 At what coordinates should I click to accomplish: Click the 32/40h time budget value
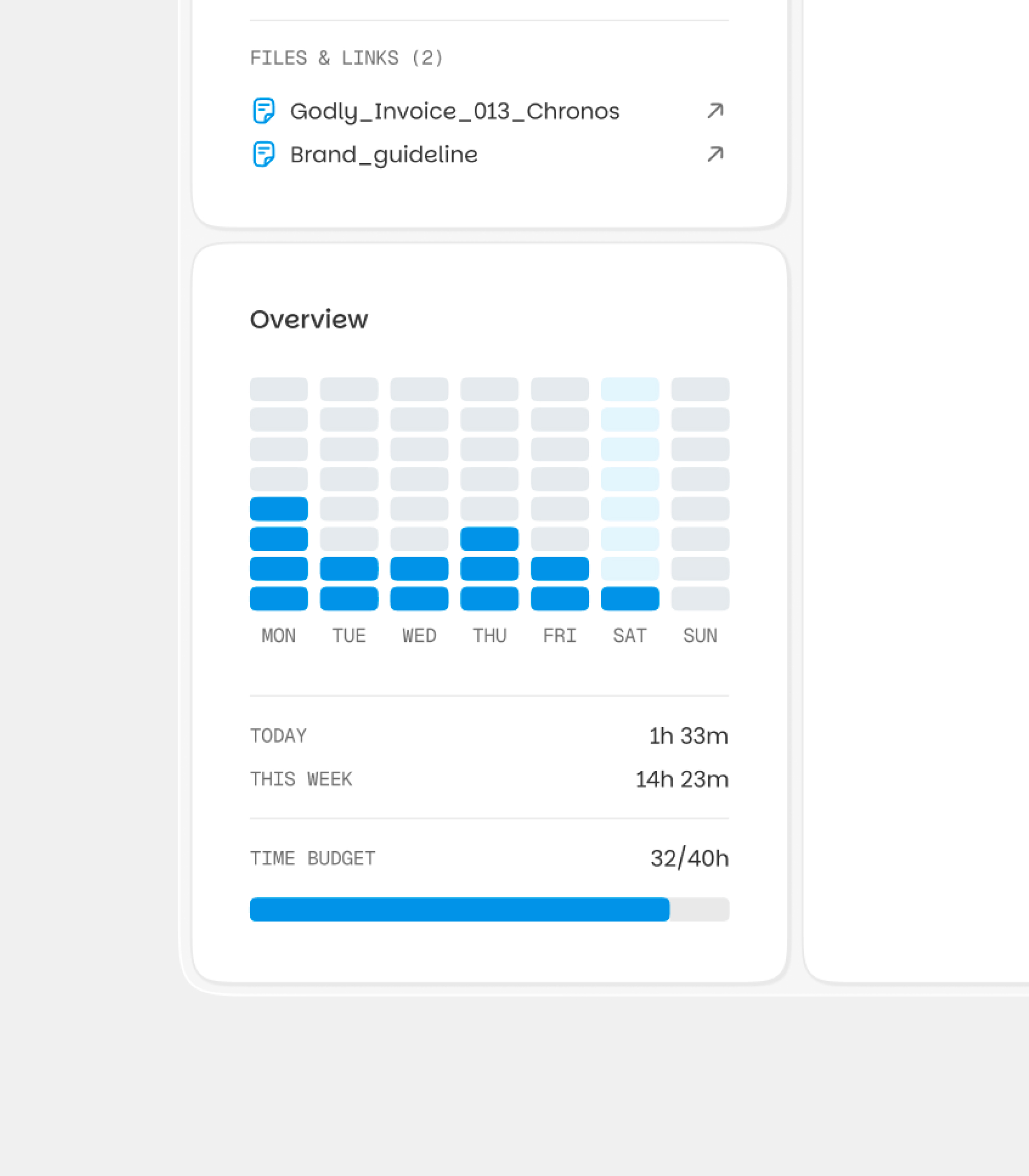click(x=689, y=858)
